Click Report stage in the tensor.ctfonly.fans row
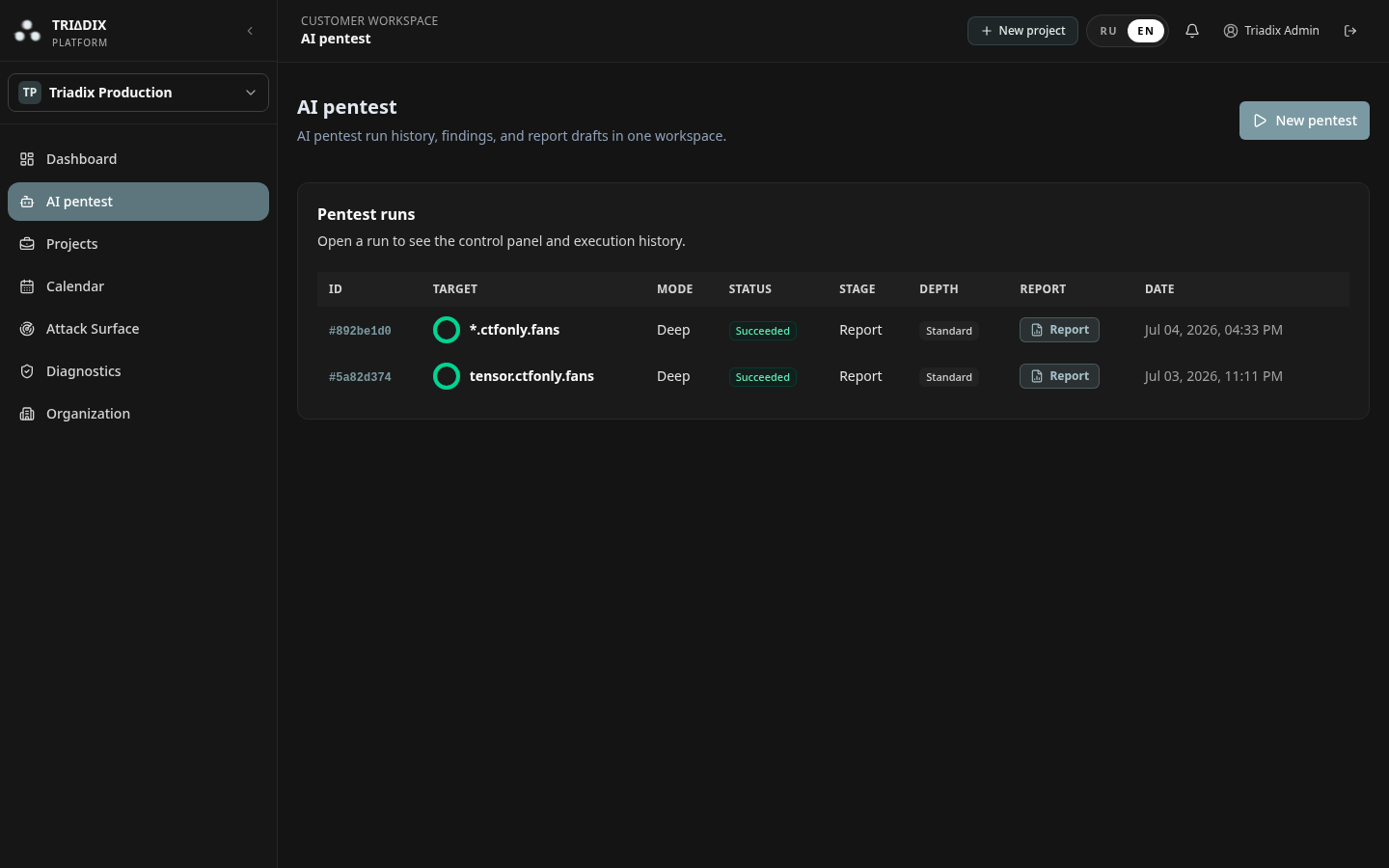Viewport: 1389px width, 868px height. (x=860, y=376)
